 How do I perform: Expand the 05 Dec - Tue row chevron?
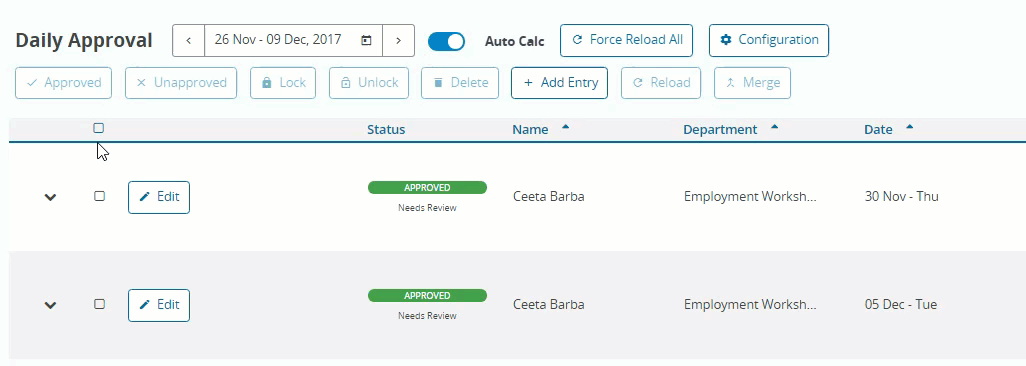50,305
